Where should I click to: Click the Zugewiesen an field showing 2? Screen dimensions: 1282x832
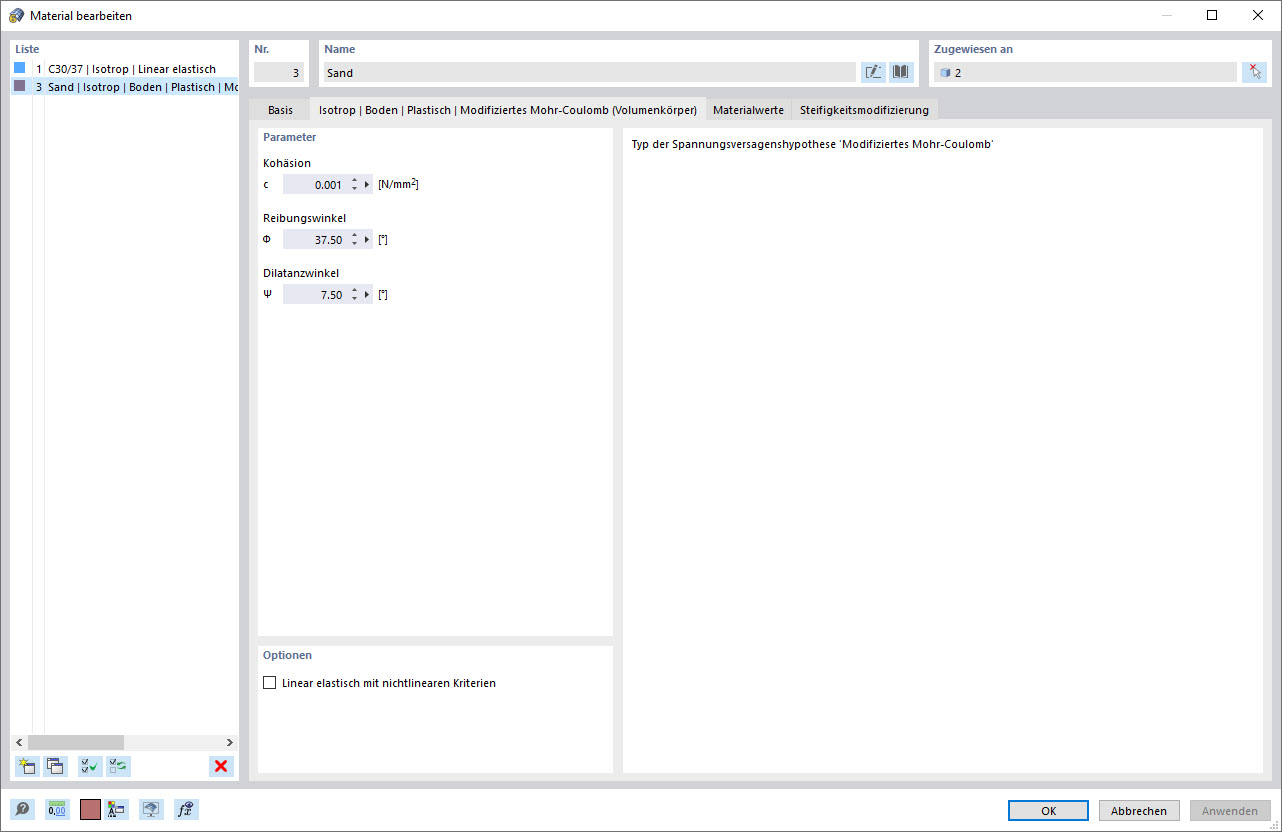1085,72
